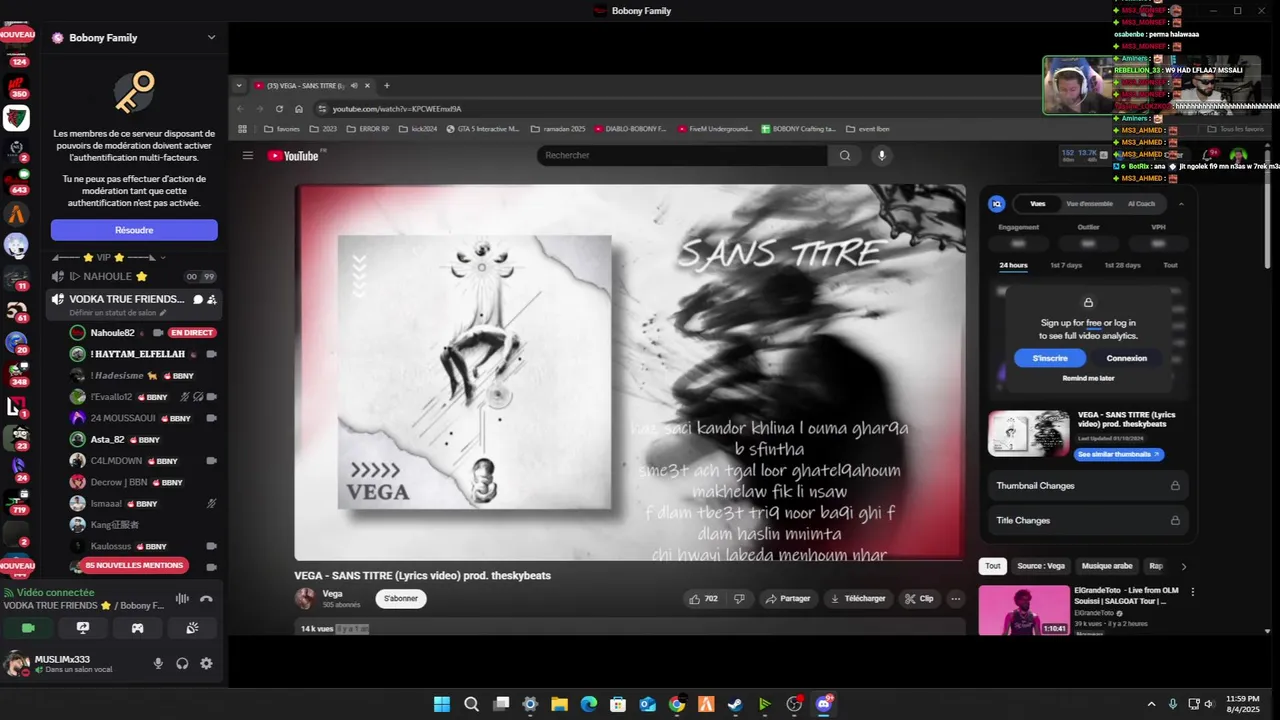Open the browser tab search dropdown
1280x720 pixels.
[x=239, y=86]
